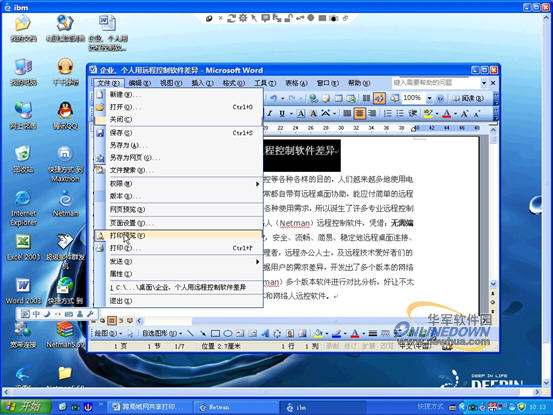The image size is (553, 415).
Task: Choose 退出 to exit Word
Action: (x=178, y=301)
